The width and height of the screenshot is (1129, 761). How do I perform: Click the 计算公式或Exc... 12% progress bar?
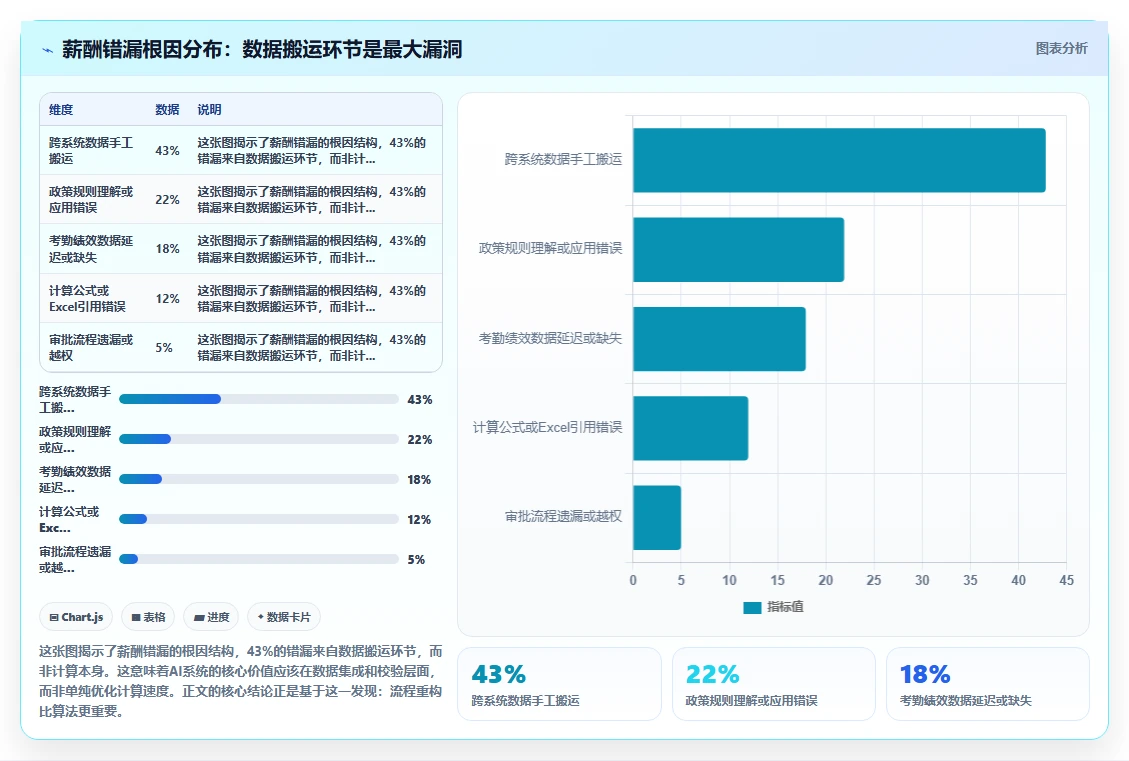point(258,519)
